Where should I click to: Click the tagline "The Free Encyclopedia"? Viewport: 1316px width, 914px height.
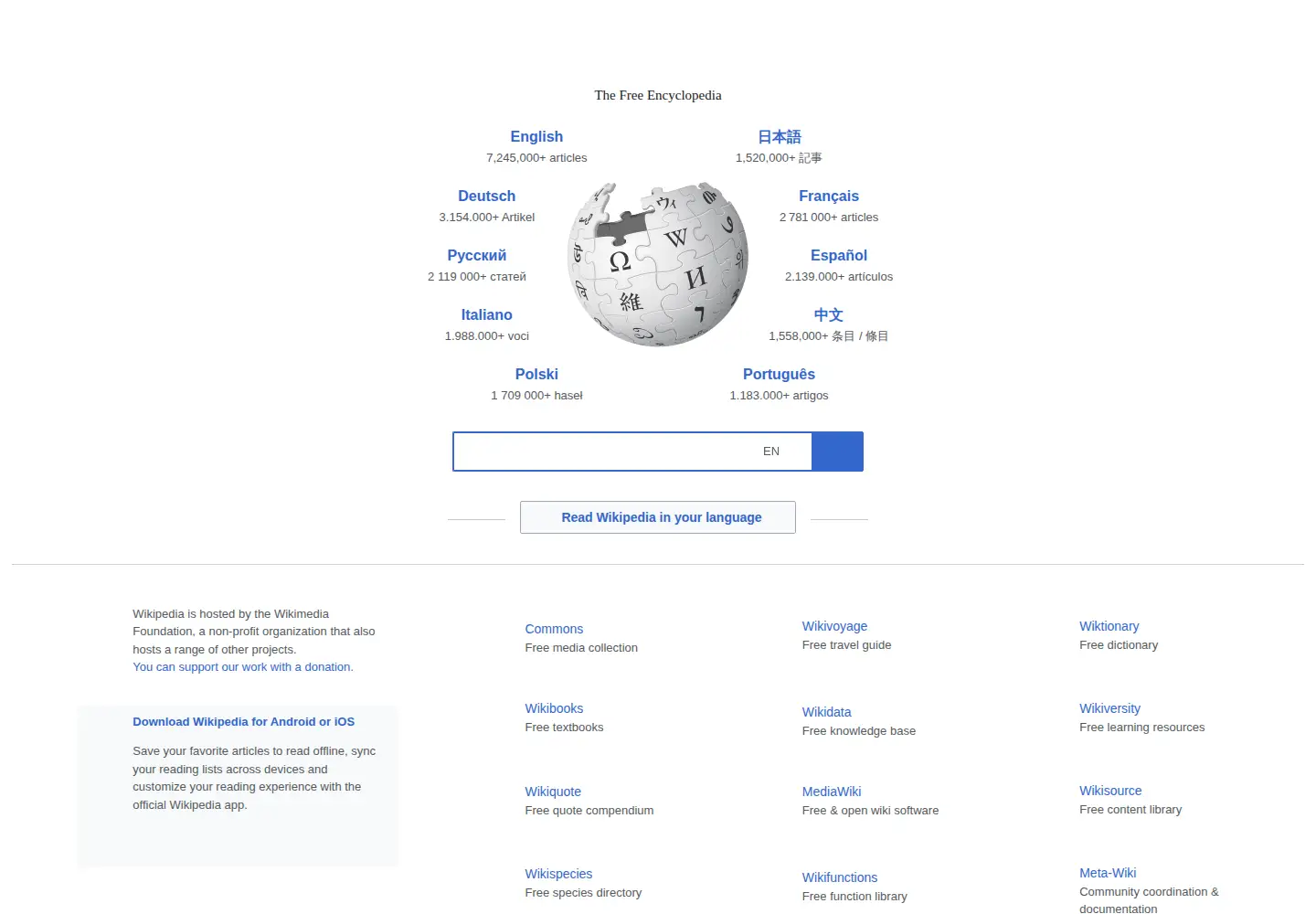658,95
